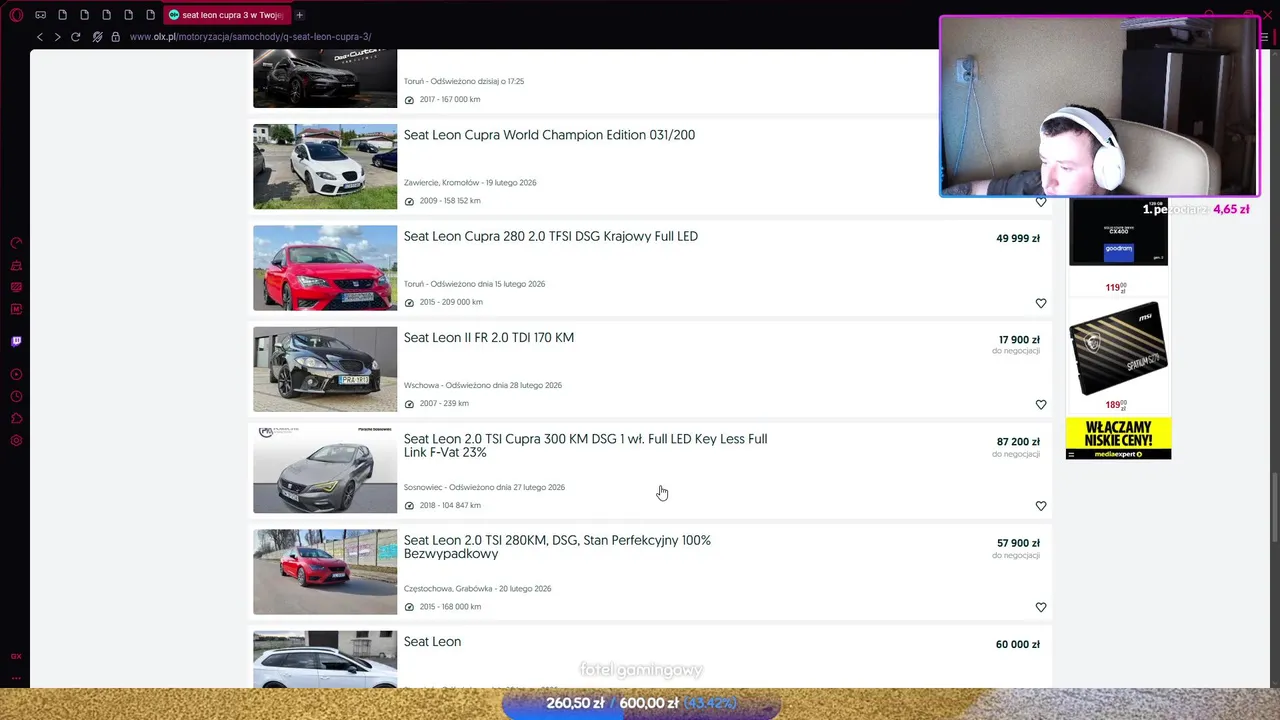The image size is (1280, 720).
Task: Open Settings gear icon in sidebar
Action: coord(16,440)
